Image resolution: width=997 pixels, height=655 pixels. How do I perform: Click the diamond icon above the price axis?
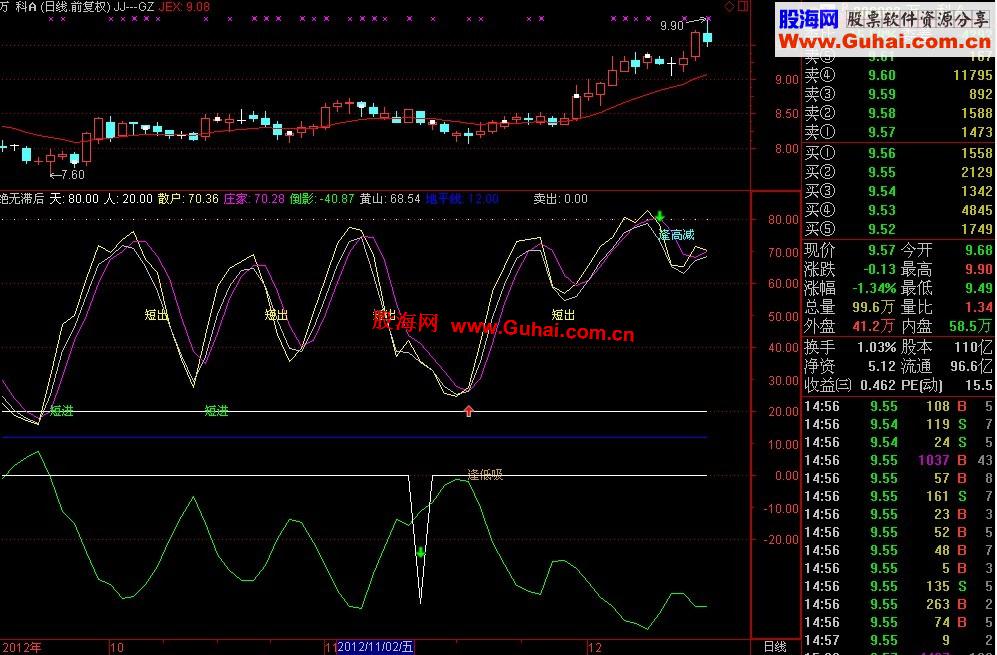pyautogui.click(x=729, y=7)
